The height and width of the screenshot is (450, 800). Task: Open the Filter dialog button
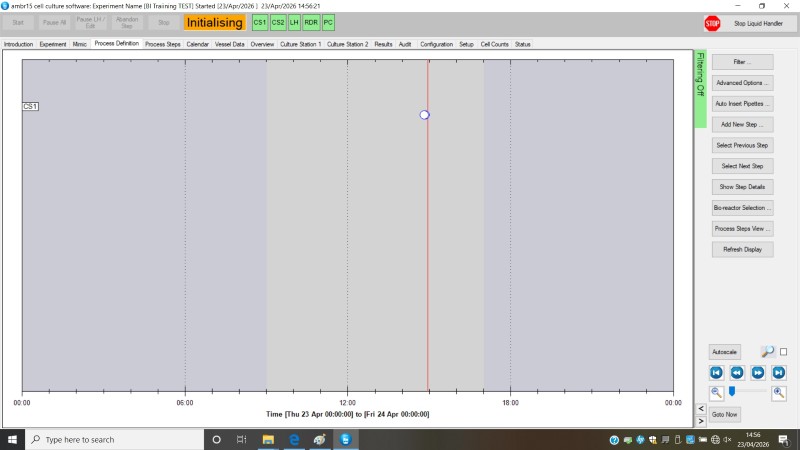point(742,62)
